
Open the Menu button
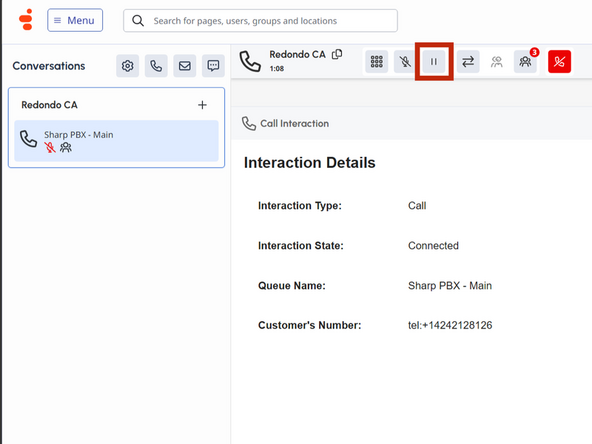(75, 20)
